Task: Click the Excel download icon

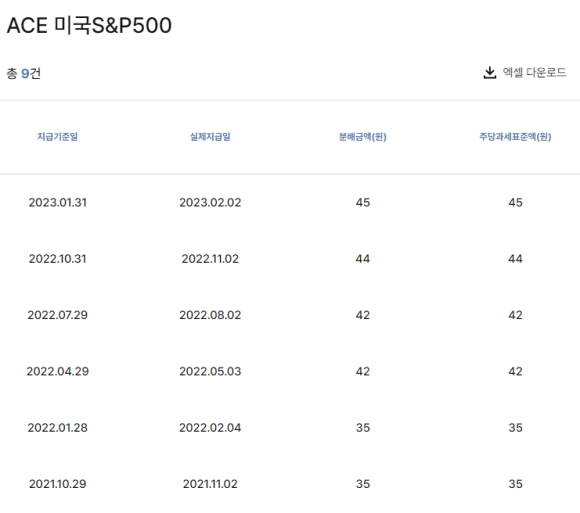Action: 490,72
